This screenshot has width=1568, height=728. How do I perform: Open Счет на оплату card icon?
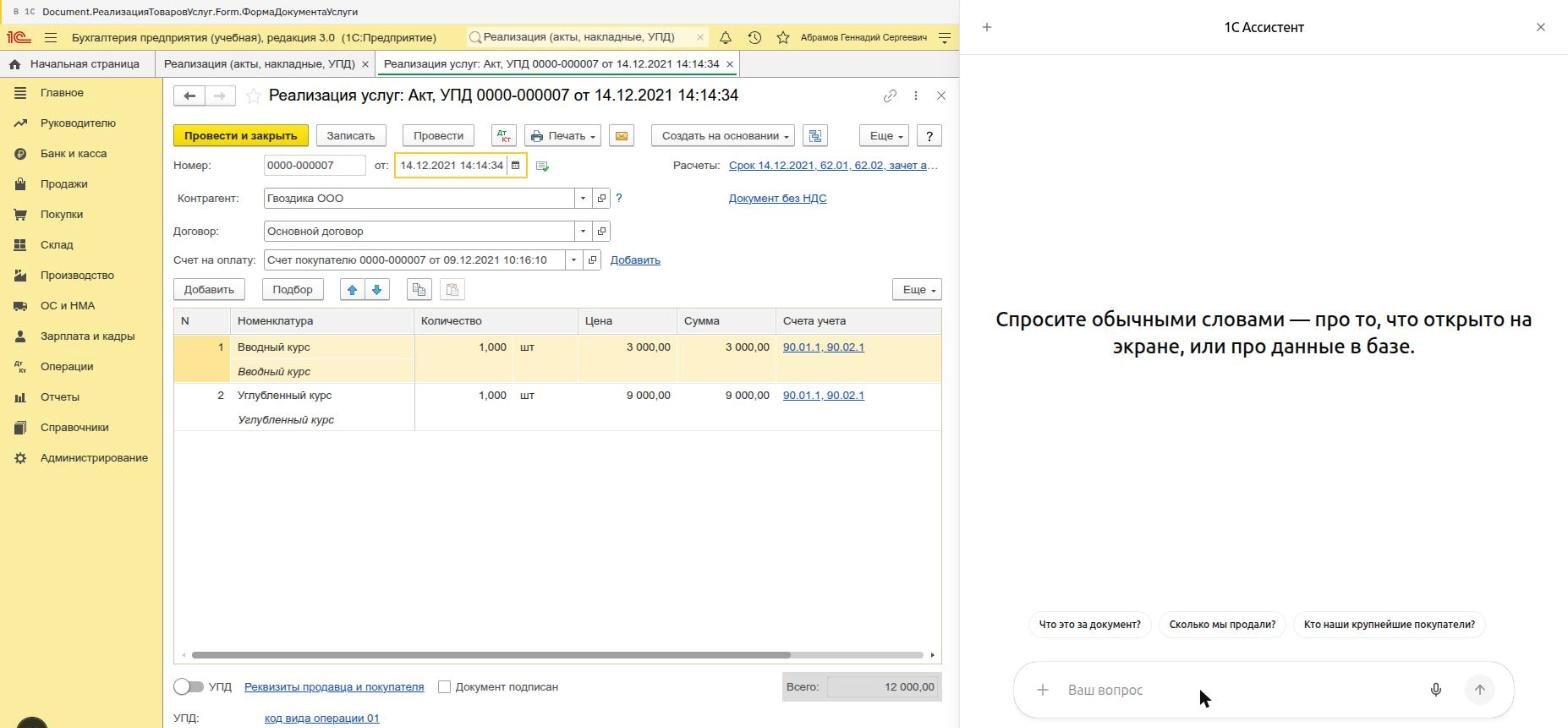coord(592,260)
